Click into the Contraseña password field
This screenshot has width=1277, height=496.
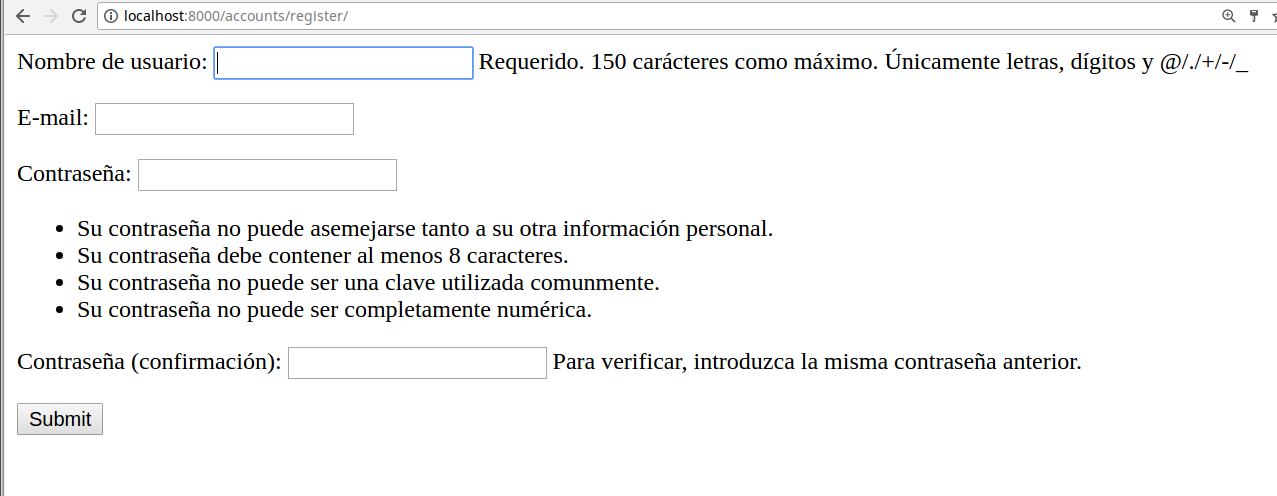pos(267,175)
